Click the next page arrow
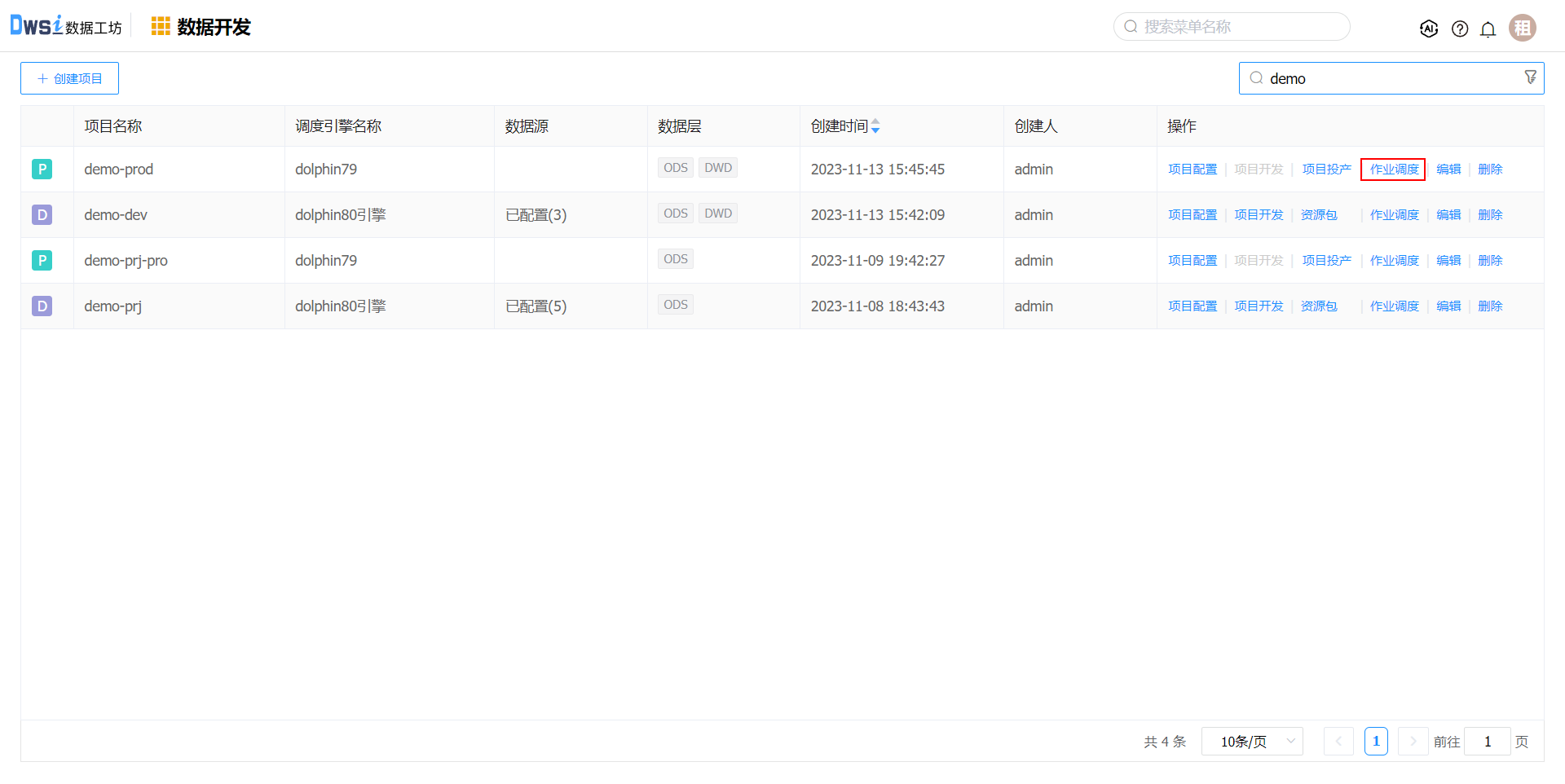This screenshot has height=784, width=1565. tap(1413, 742)
